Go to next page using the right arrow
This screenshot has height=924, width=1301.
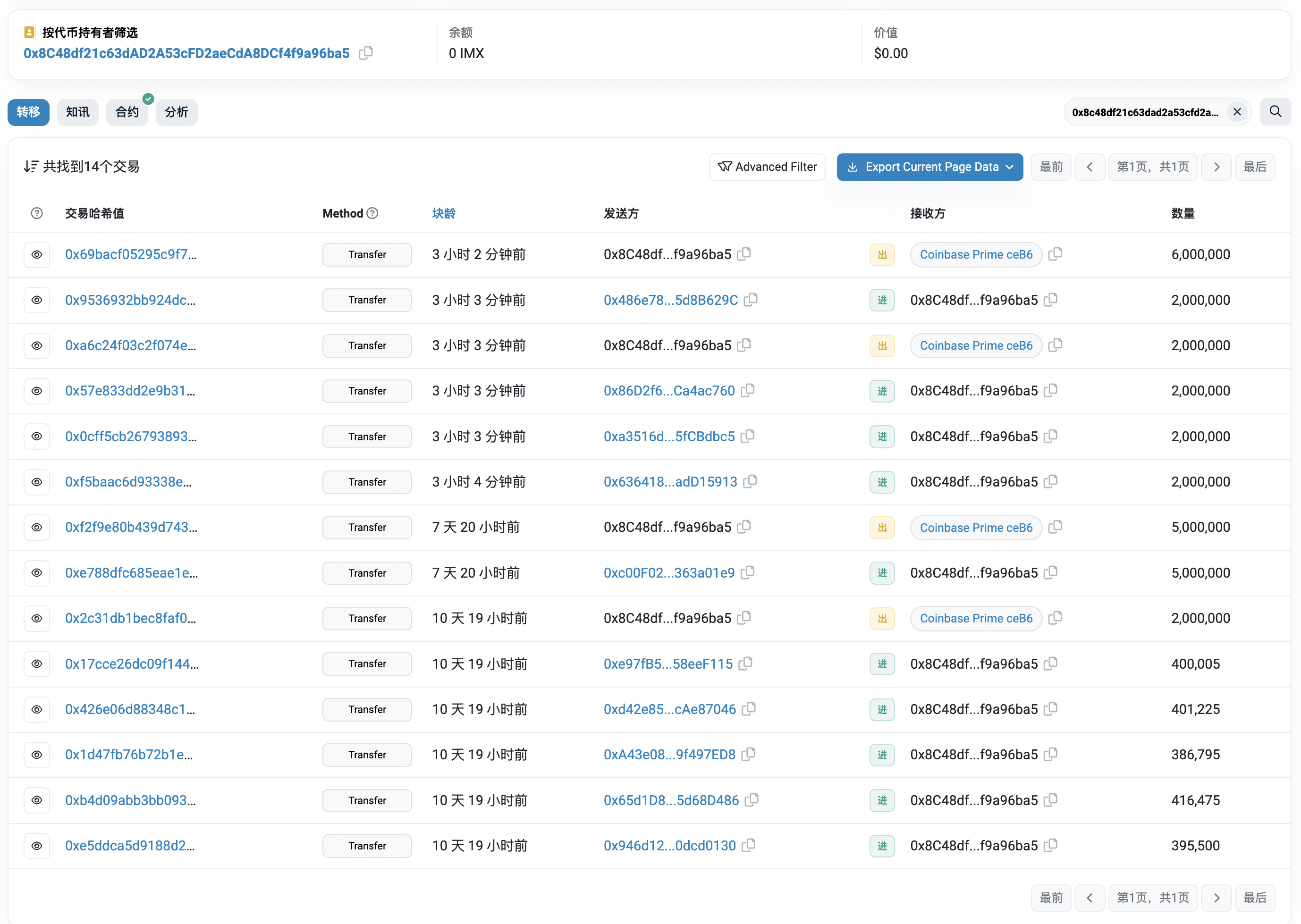[x=1216, y=167]
